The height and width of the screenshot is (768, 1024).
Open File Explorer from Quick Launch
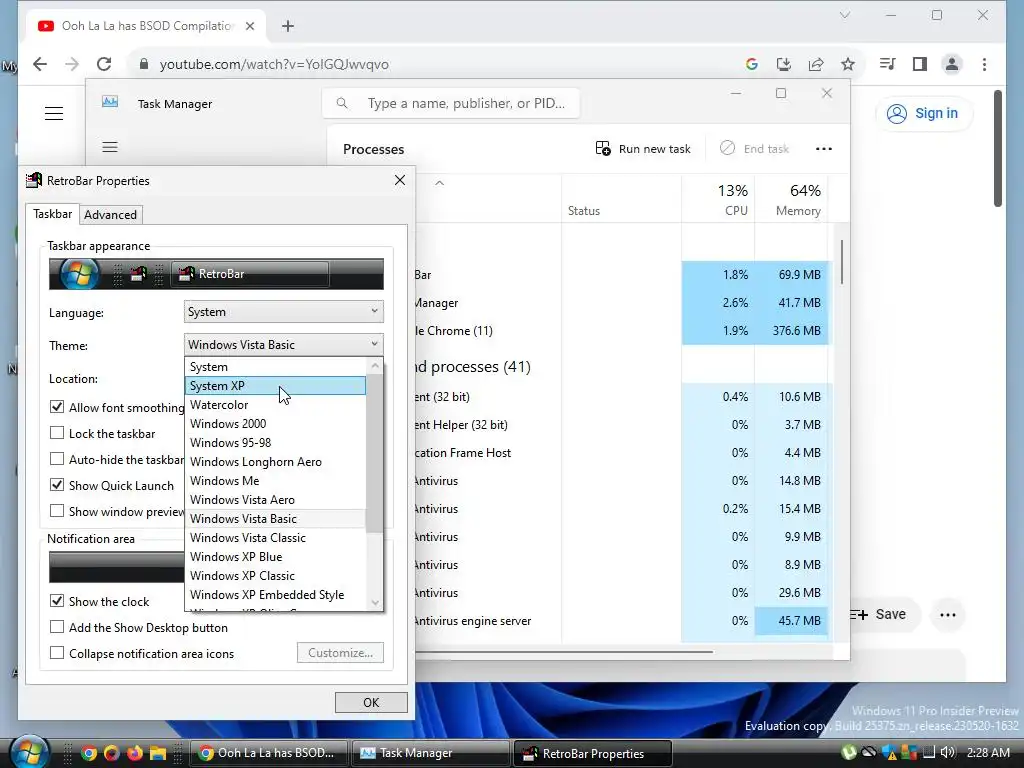157,753
